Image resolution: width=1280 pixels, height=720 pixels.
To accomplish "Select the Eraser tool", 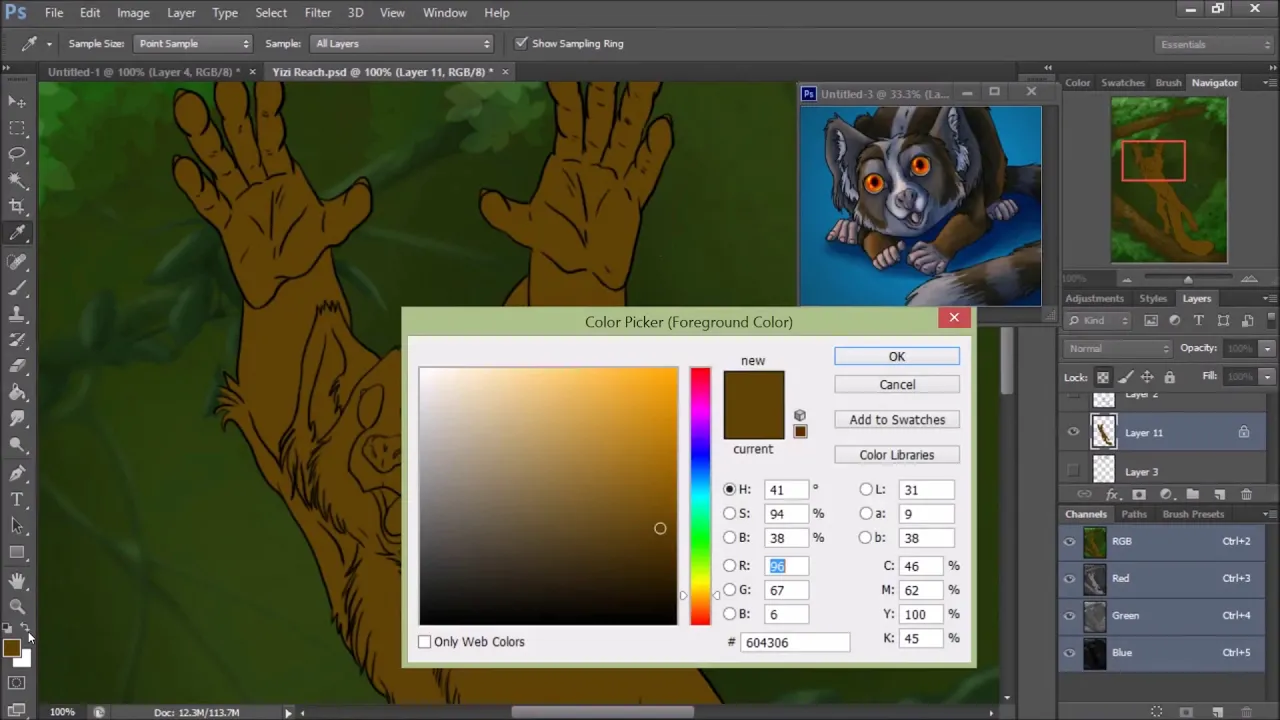I will tap(17, 366).
